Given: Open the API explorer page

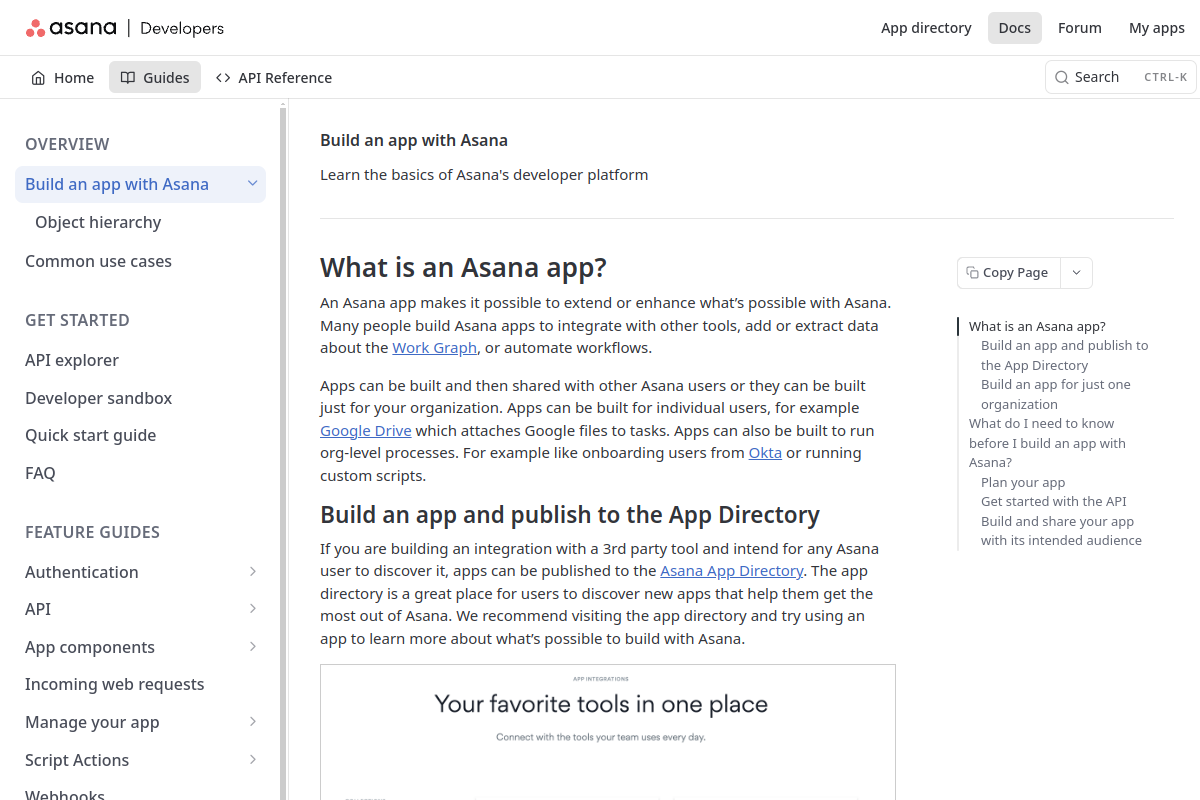Looking at the screenshot, I should click(72, 360).
